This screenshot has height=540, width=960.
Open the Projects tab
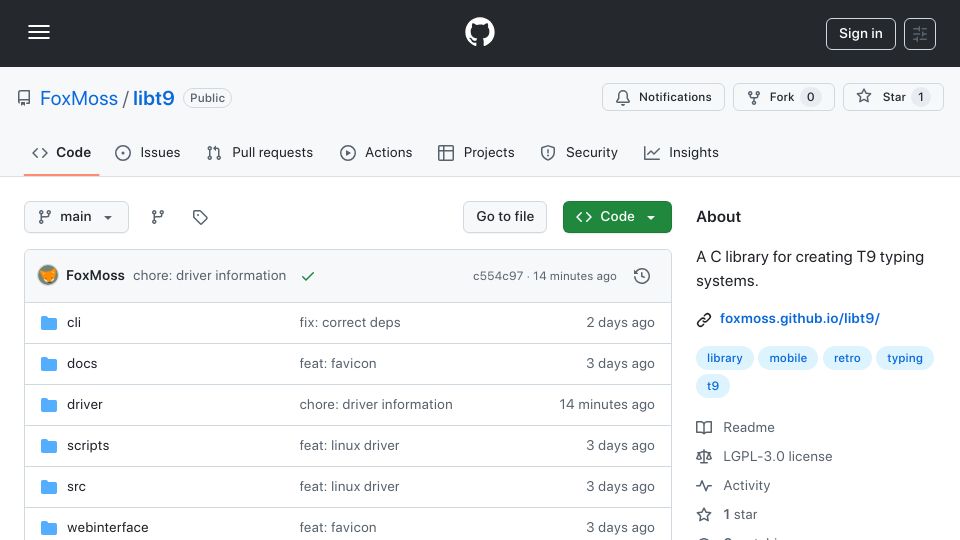click(476, 152)
